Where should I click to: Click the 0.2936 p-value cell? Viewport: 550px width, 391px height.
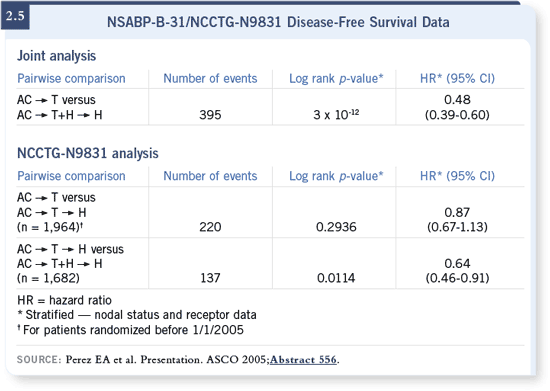336,227
